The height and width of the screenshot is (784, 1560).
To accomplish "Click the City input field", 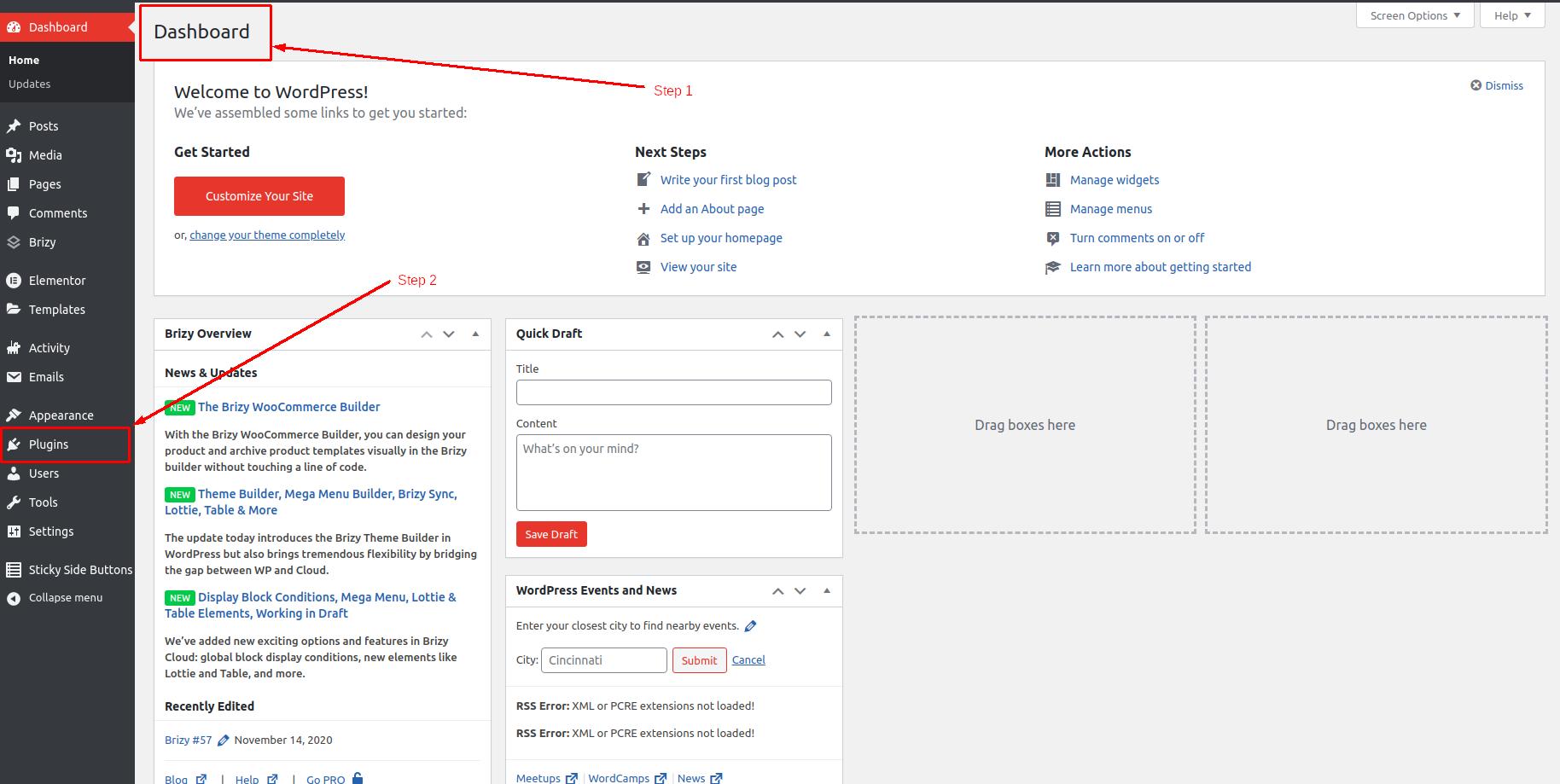I will pyautogui.click(x=604, y=660).
